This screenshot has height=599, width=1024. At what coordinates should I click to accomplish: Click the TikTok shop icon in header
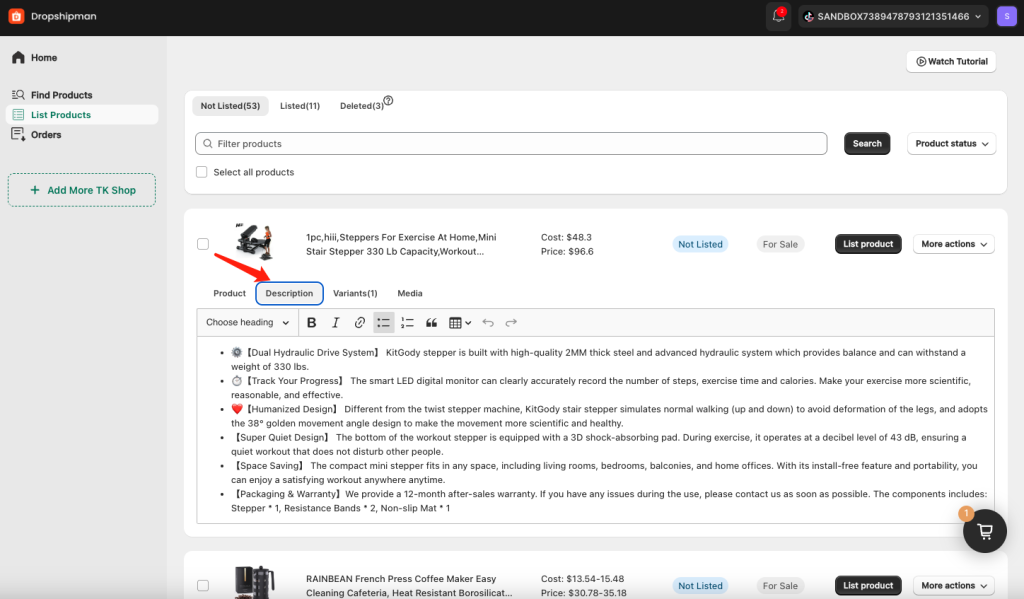click(808, 17)
